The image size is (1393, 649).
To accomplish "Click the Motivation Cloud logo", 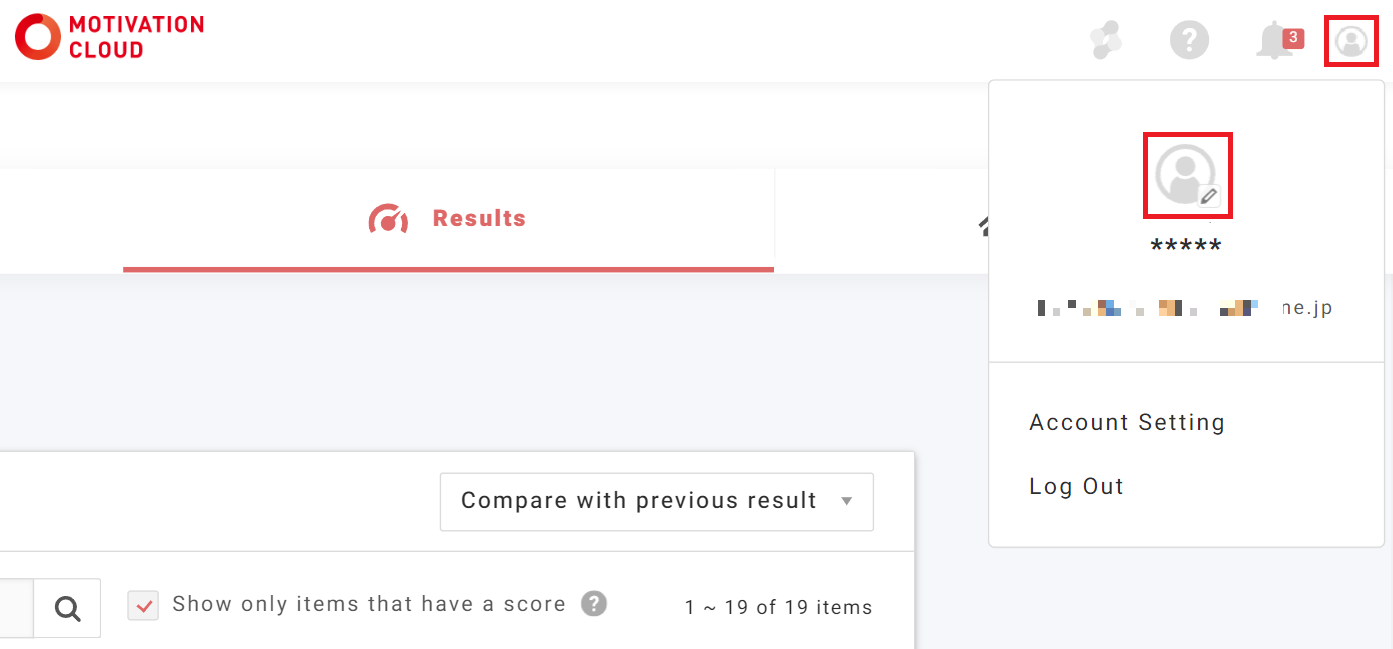I will pyautogui.click(x=109, y=37).
